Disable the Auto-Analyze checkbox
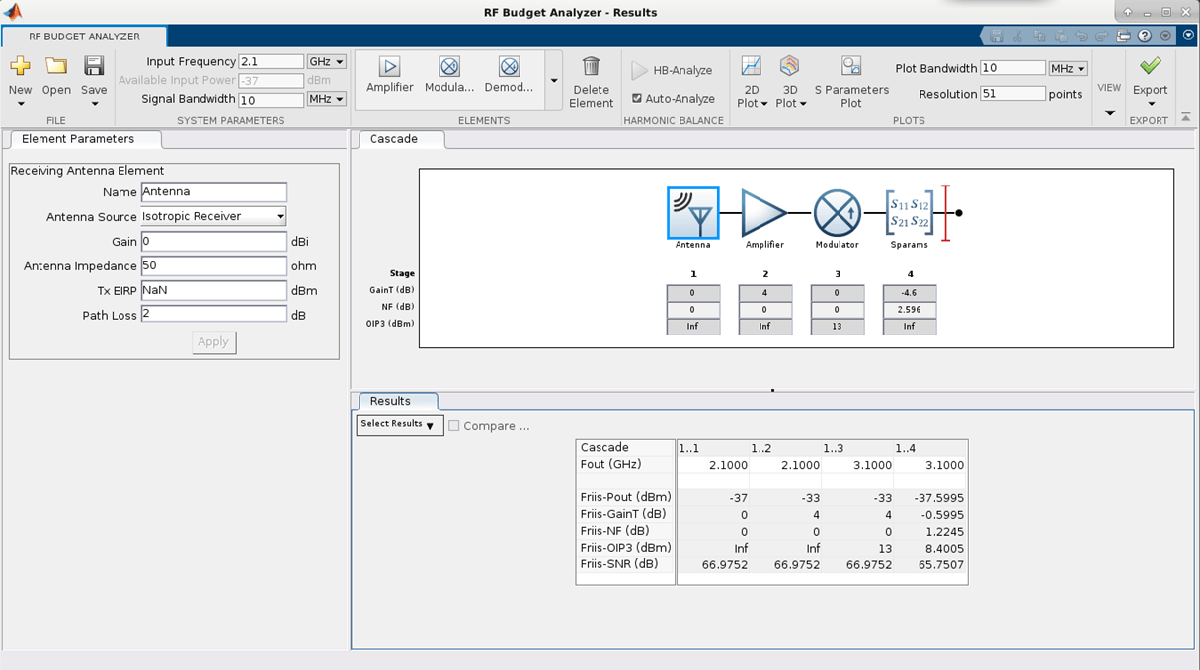1200x670 pixels. click(x=637, y=99)
